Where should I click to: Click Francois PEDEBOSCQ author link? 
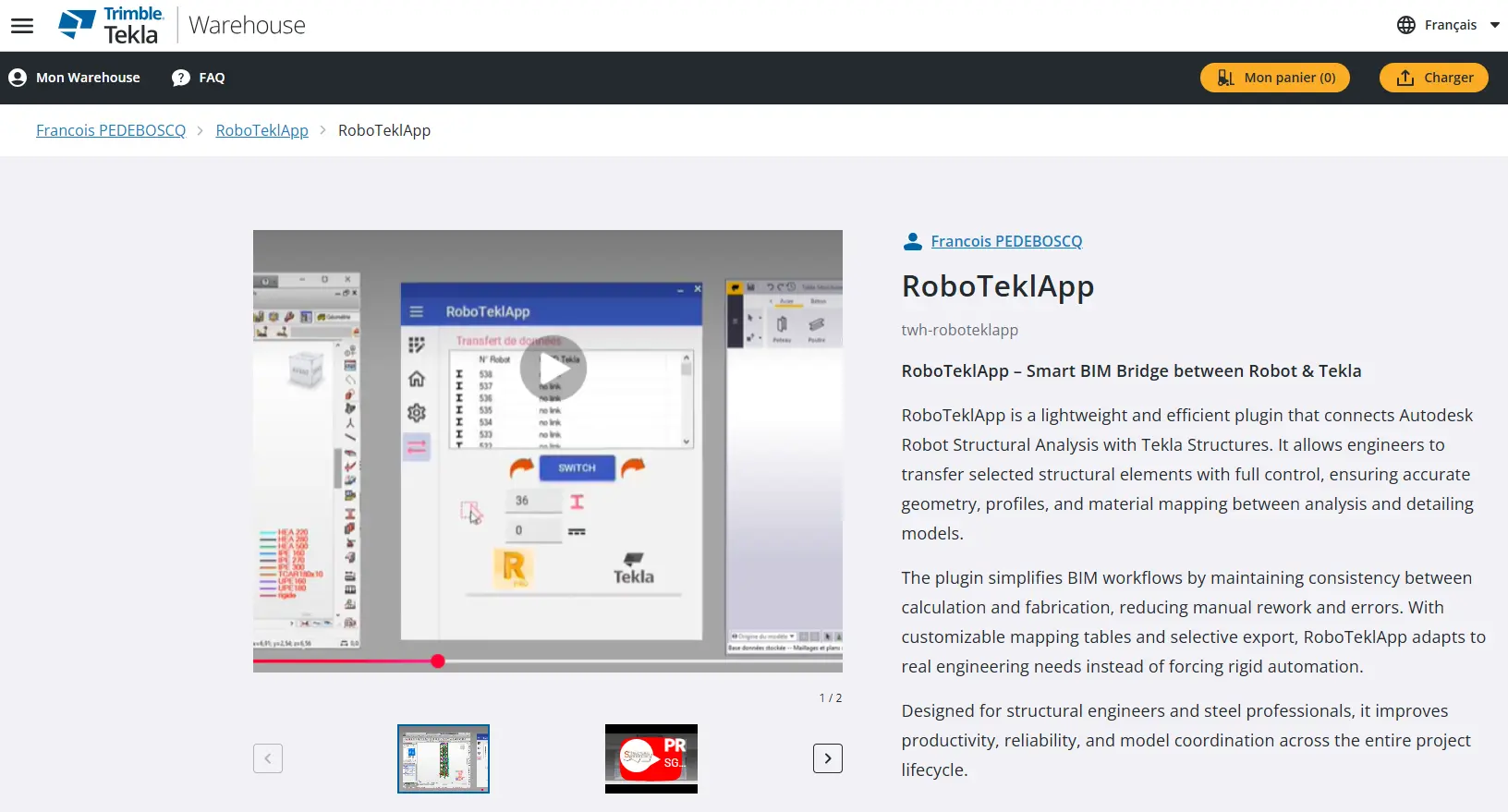click(x=1006, y=241)
